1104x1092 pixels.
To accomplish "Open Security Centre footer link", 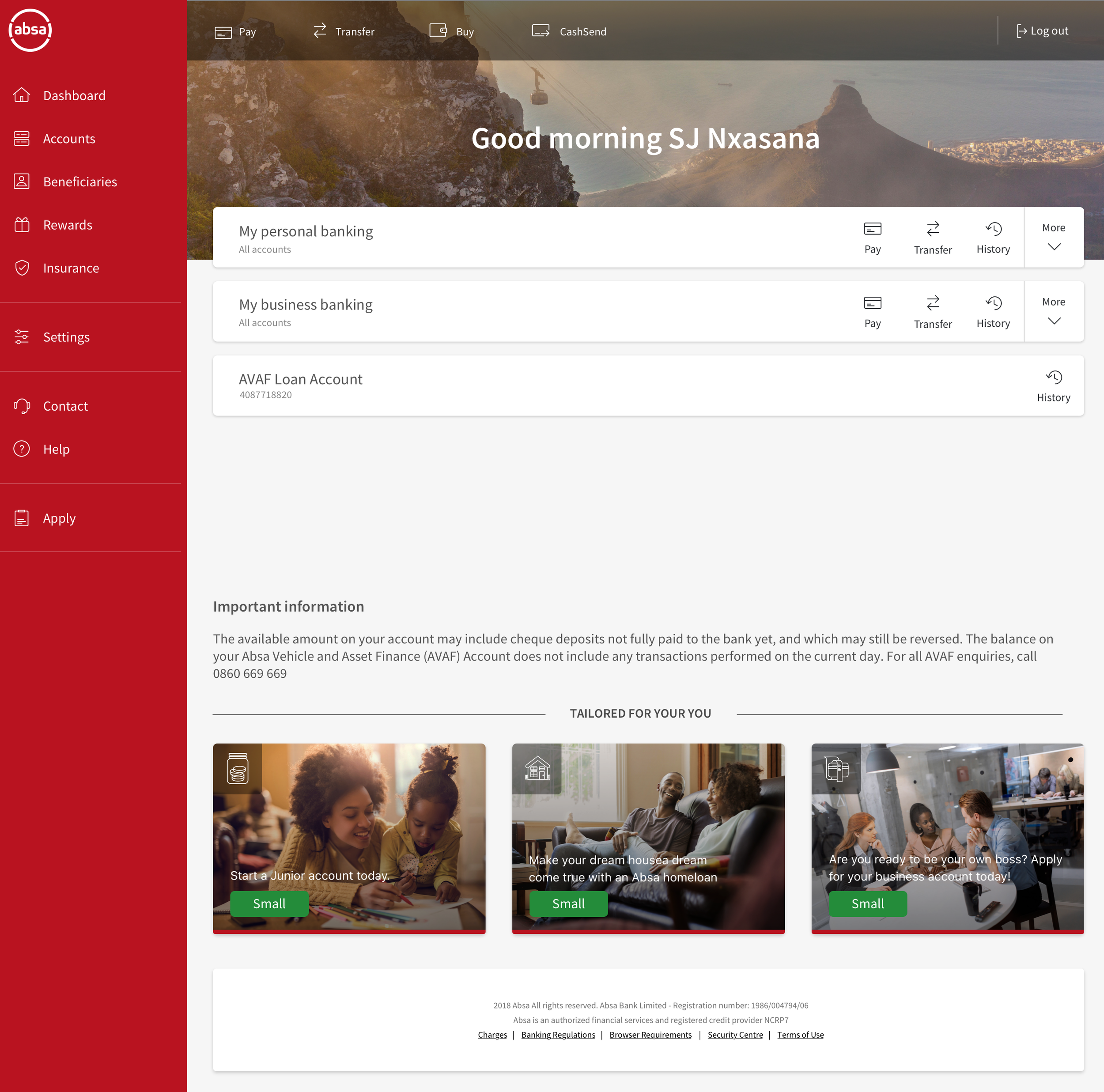I will (735, 1035).
